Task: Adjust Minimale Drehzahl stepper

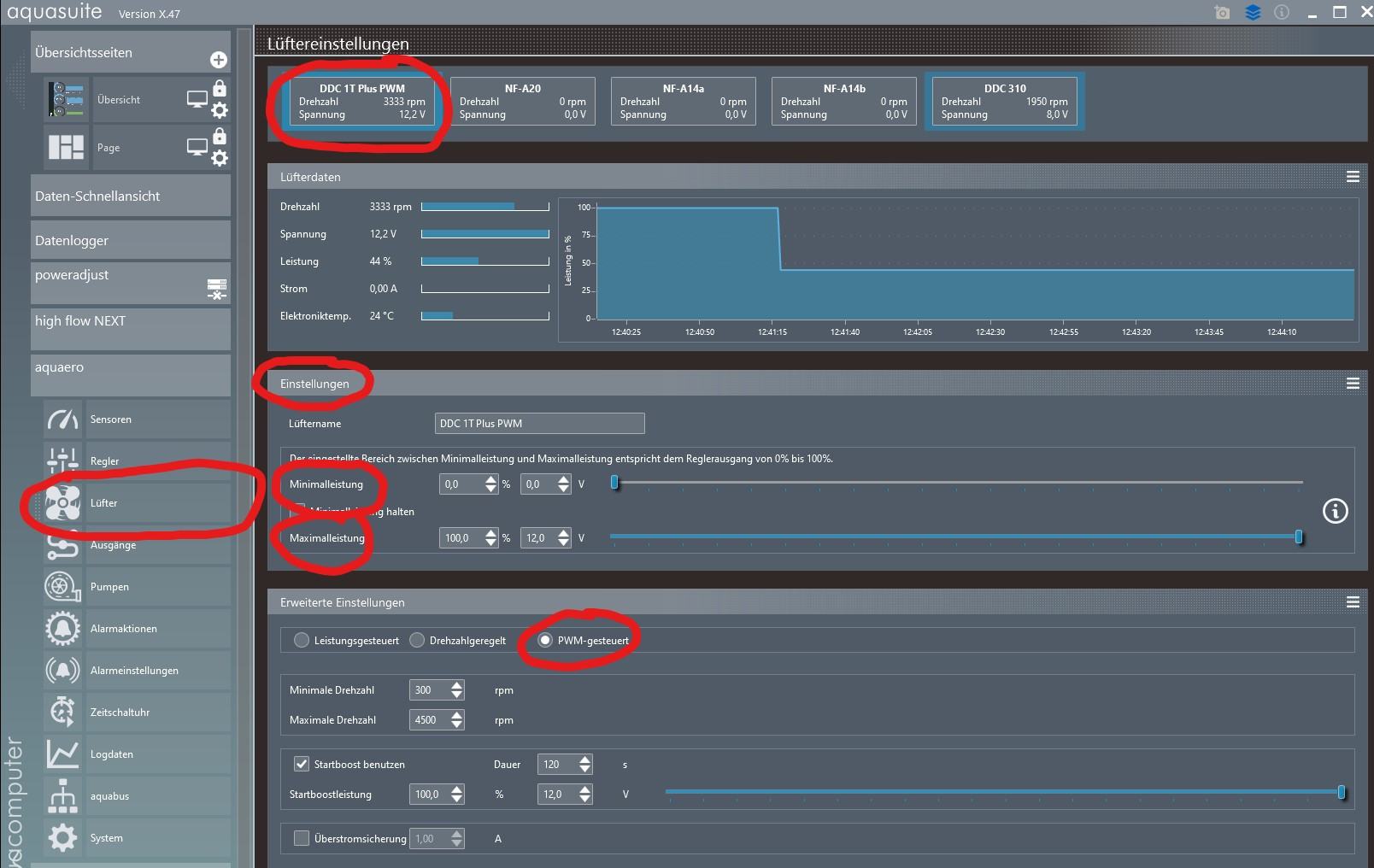Action: 457,690
